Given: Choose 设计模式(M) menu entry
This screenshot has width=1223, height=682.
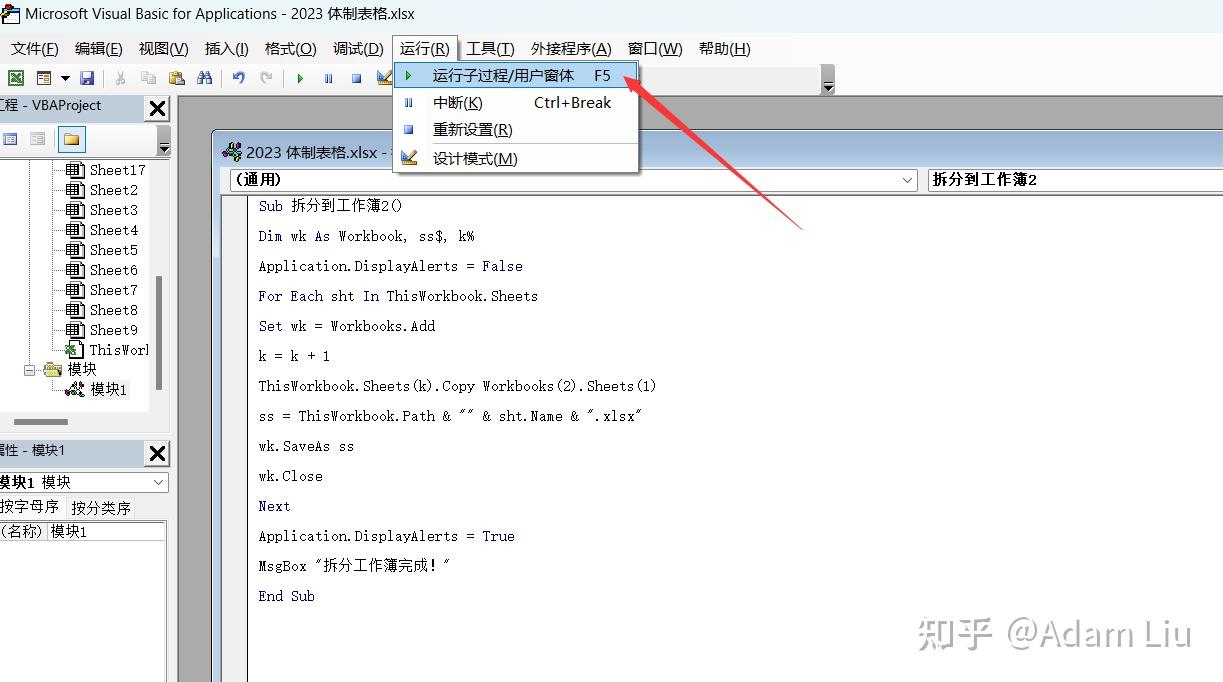Looking at the screenshot, I should (516, 158).
